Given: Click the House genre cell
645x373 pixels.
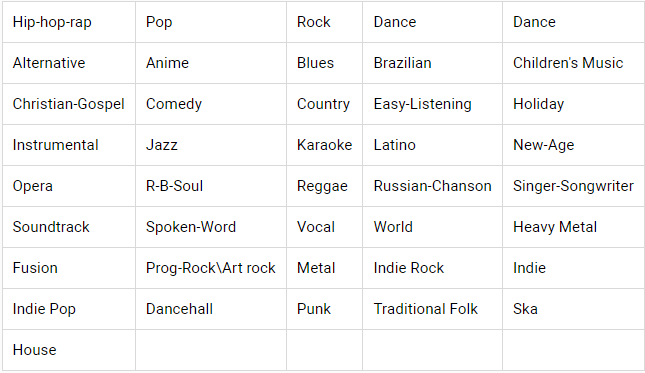Looking at the screenshot, I should [x=69, y=350].
